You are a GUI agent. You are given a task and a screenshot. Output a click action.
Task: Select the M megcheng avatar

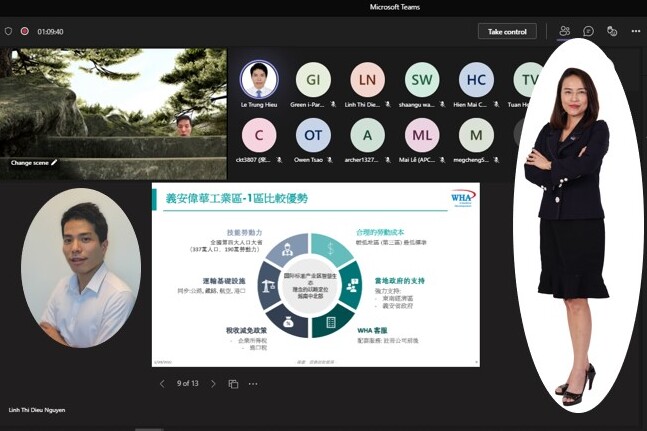[x=476, y=135]
